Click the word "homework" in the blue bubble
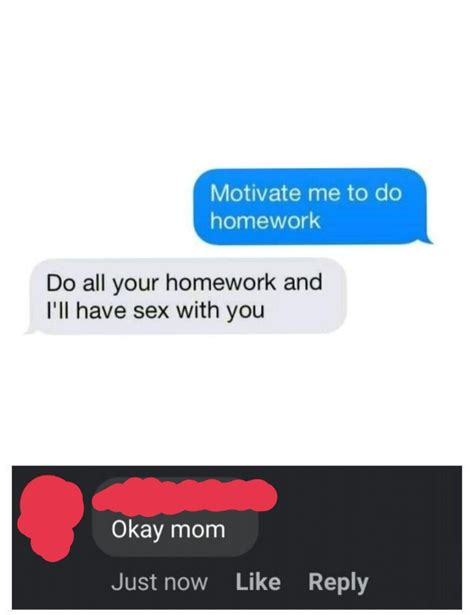The height and width of the screenshot is (615, 474). [265, 221]
